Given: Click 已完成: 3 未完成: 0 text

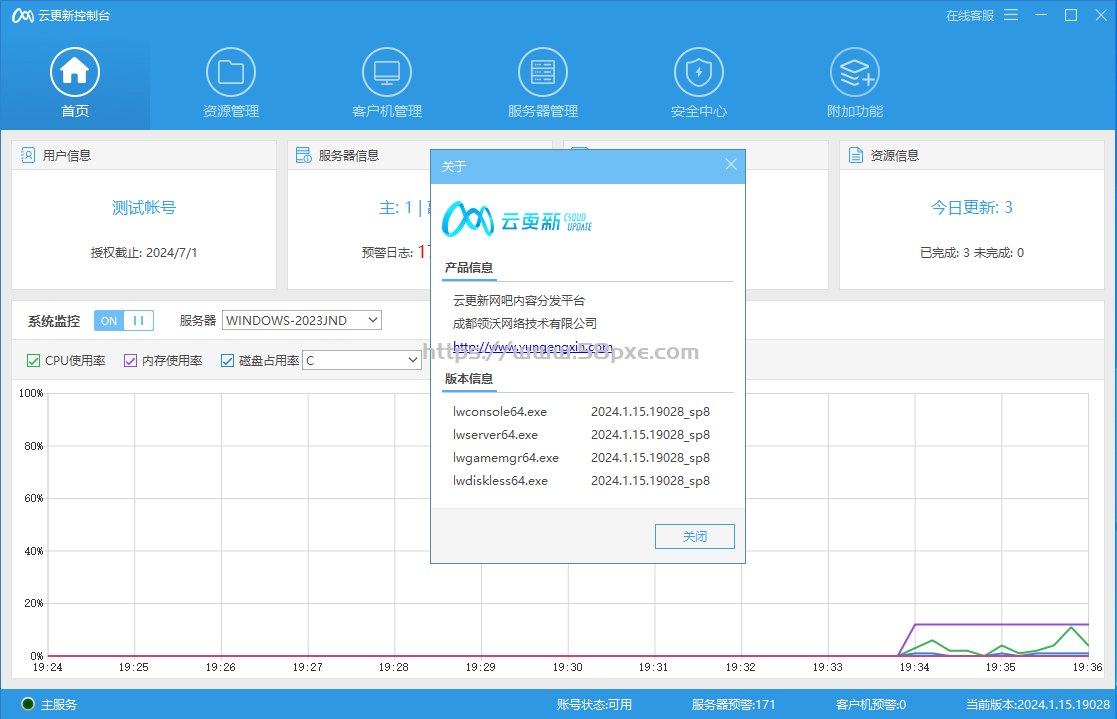Looking at the screenshot, I should tap(972, 253).
